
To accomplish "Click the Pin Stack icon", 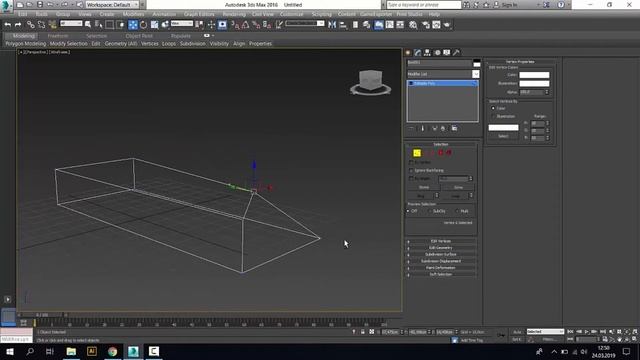I will click(x=411, y=129).
